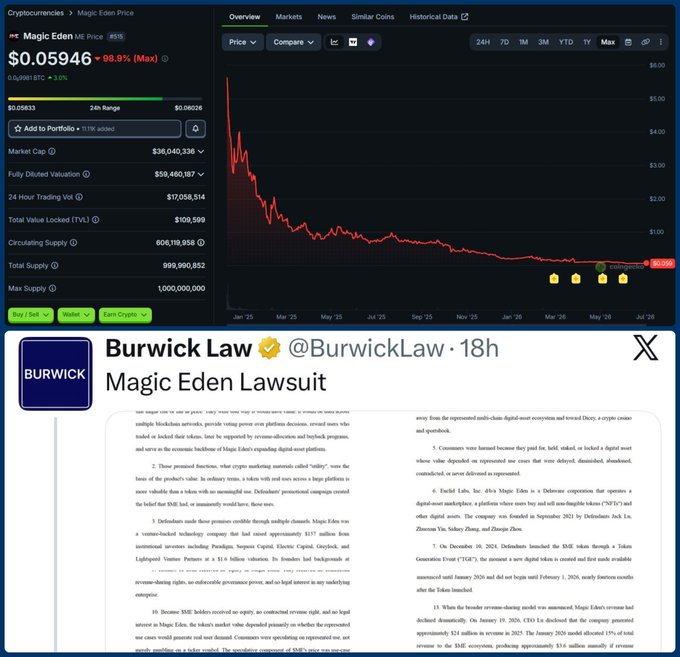Expand Fully Diluted Valuation value chevron

pyautogui.click(x=201, y=174)
